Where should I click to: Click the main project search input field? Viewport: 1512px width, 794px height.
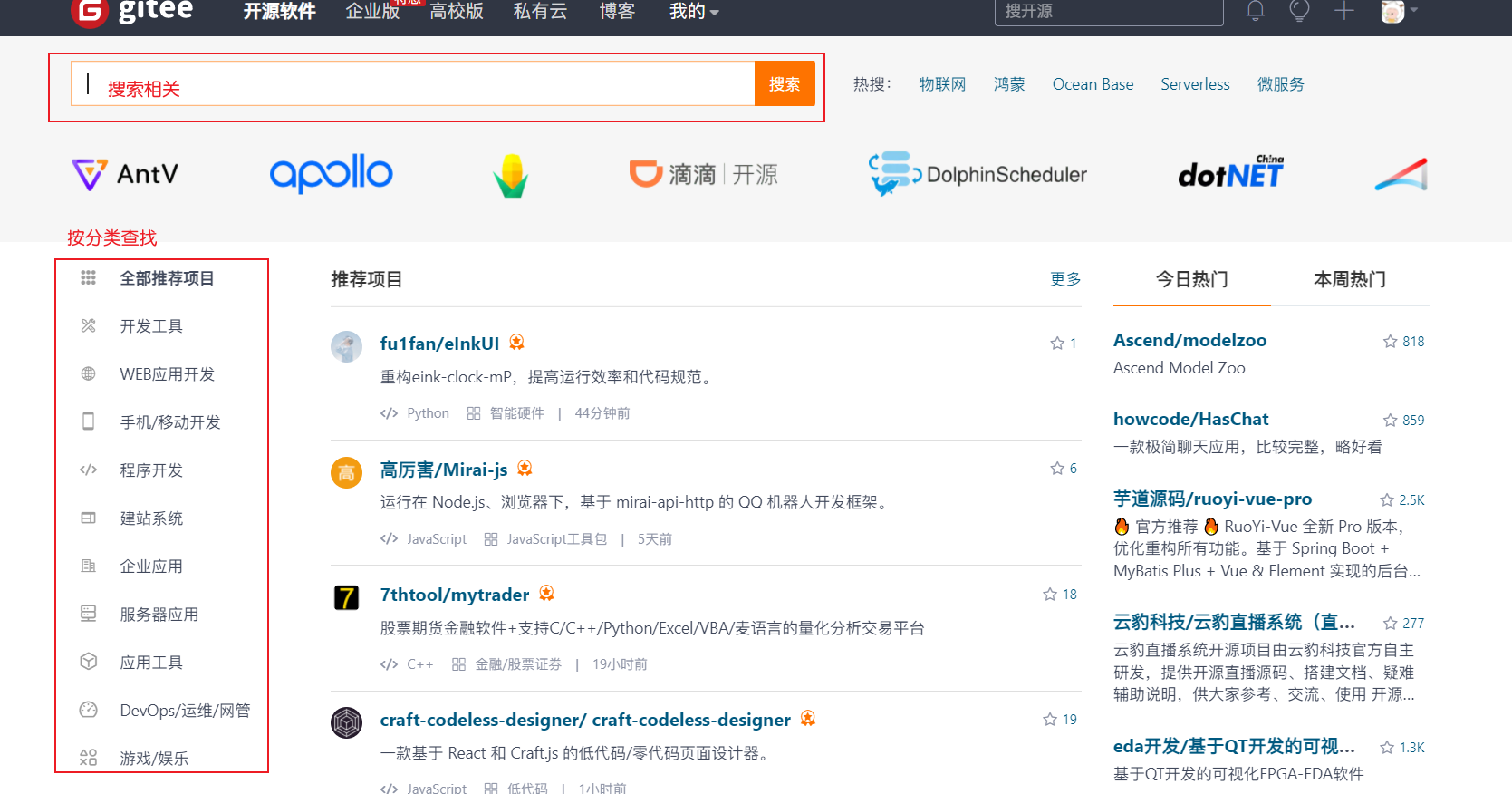click(413, 83)
